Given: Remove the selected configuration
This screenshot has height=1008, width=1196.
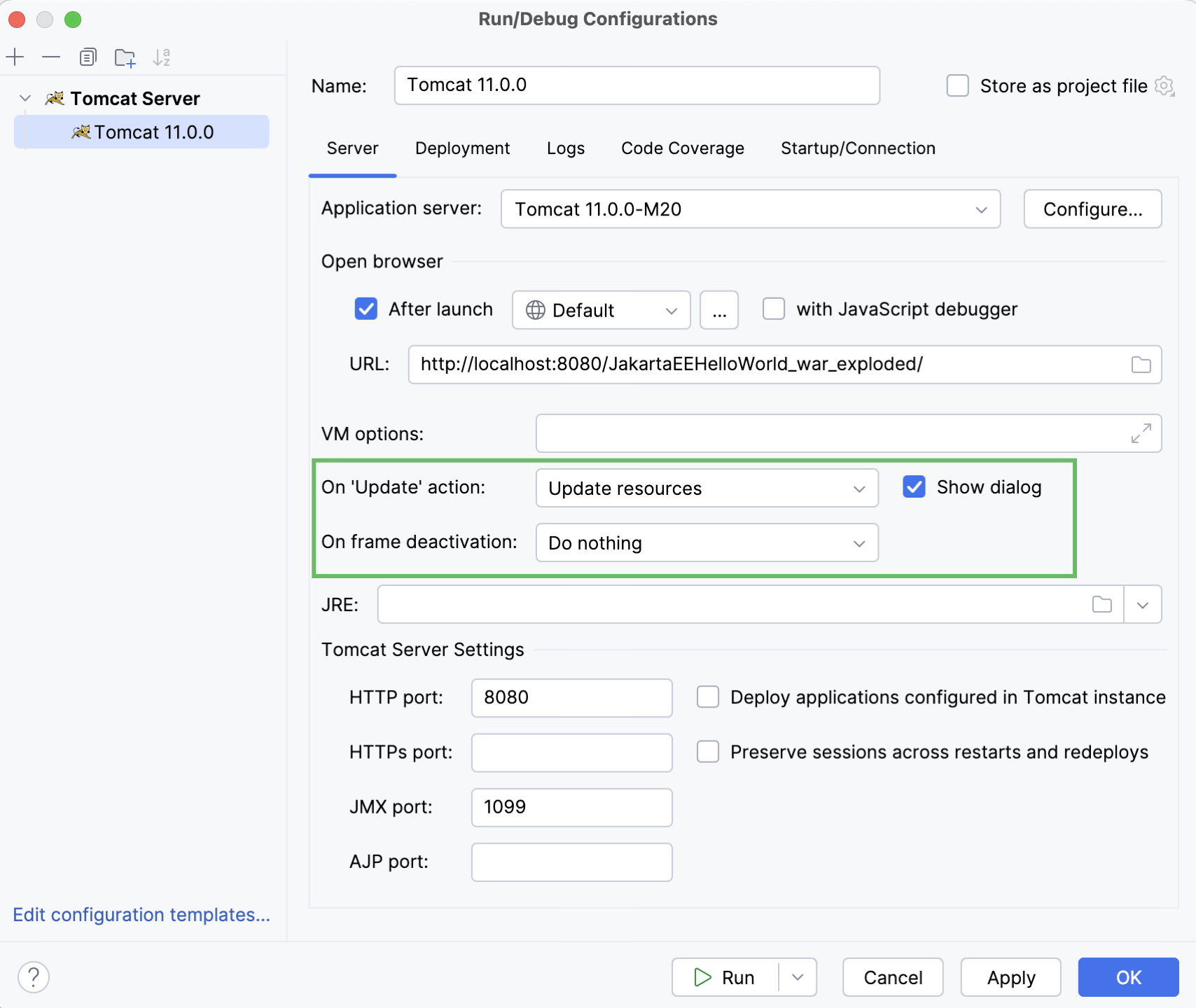Looking at the screenshot, I should [51, 57].
